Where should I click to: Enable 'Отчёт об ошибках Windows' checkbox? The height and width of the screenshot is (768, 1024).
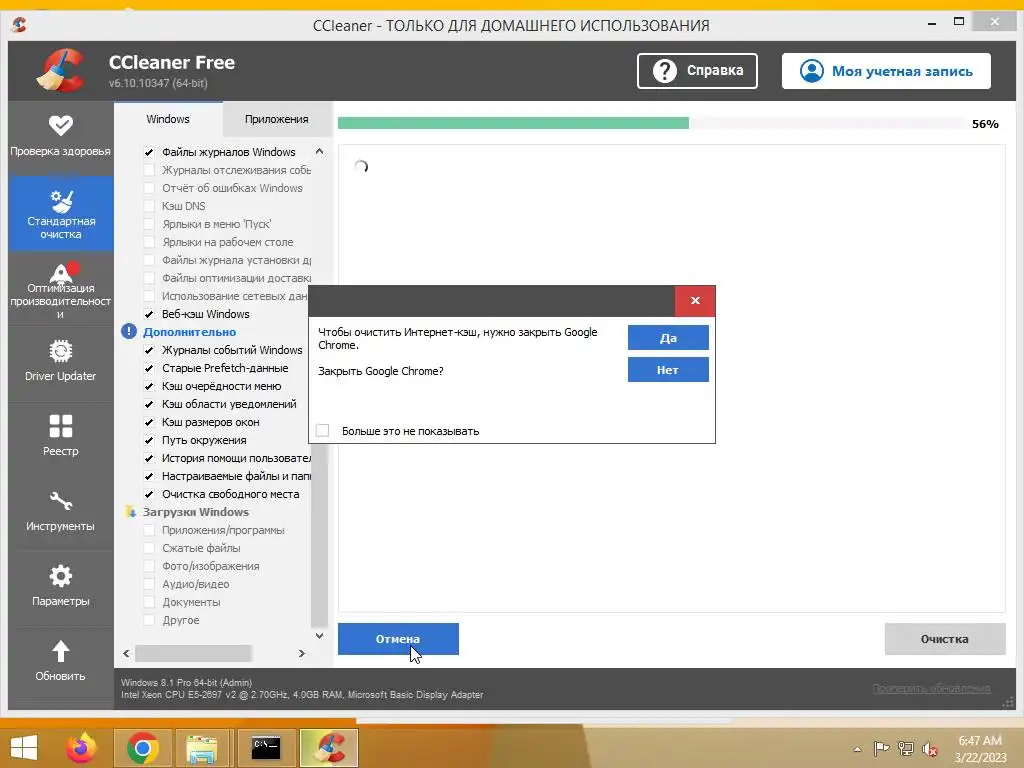pos(149,188)
